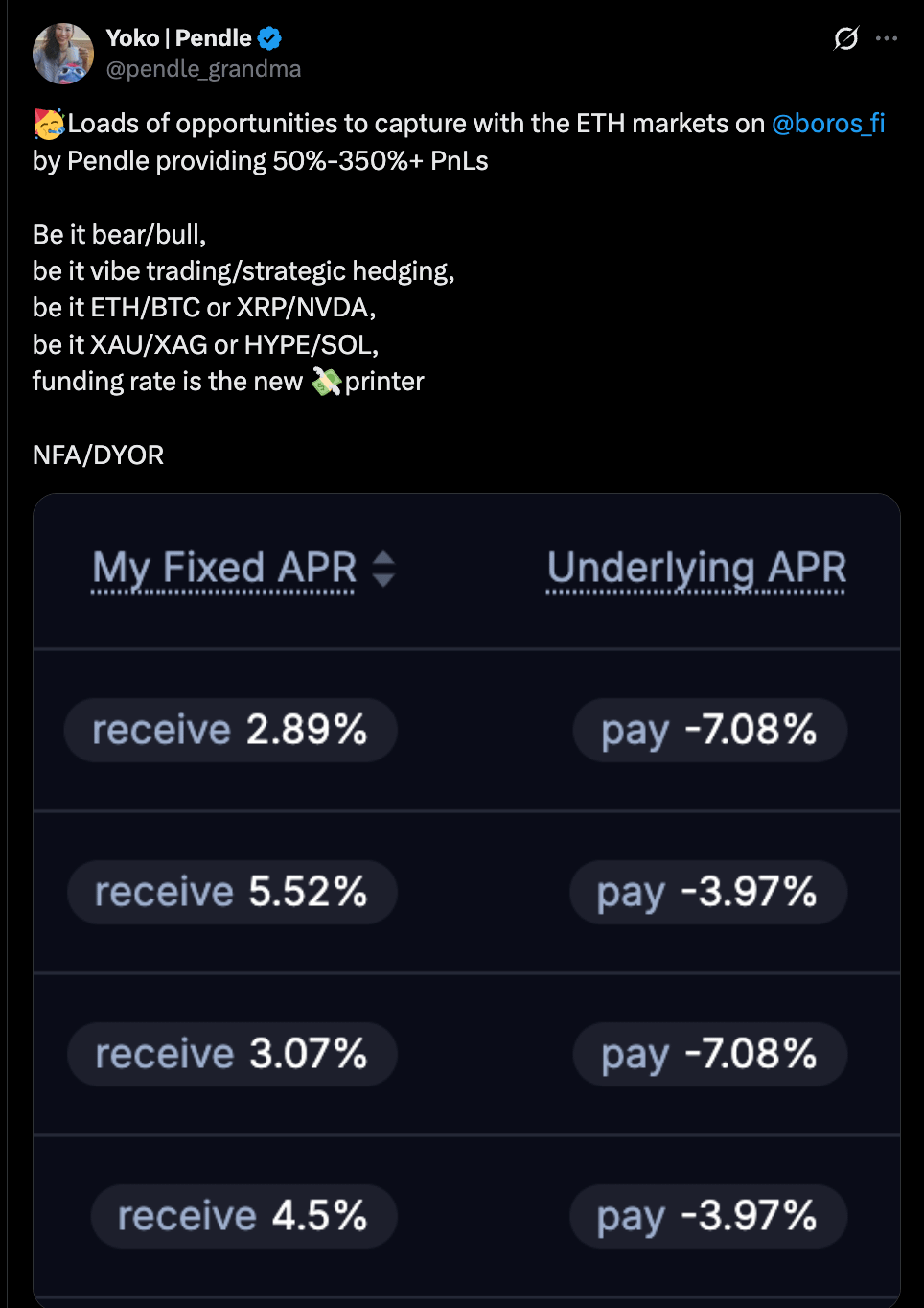The image size is (924, 1308).
Task: Open the @boros_fi mention link
Action: 828,124
